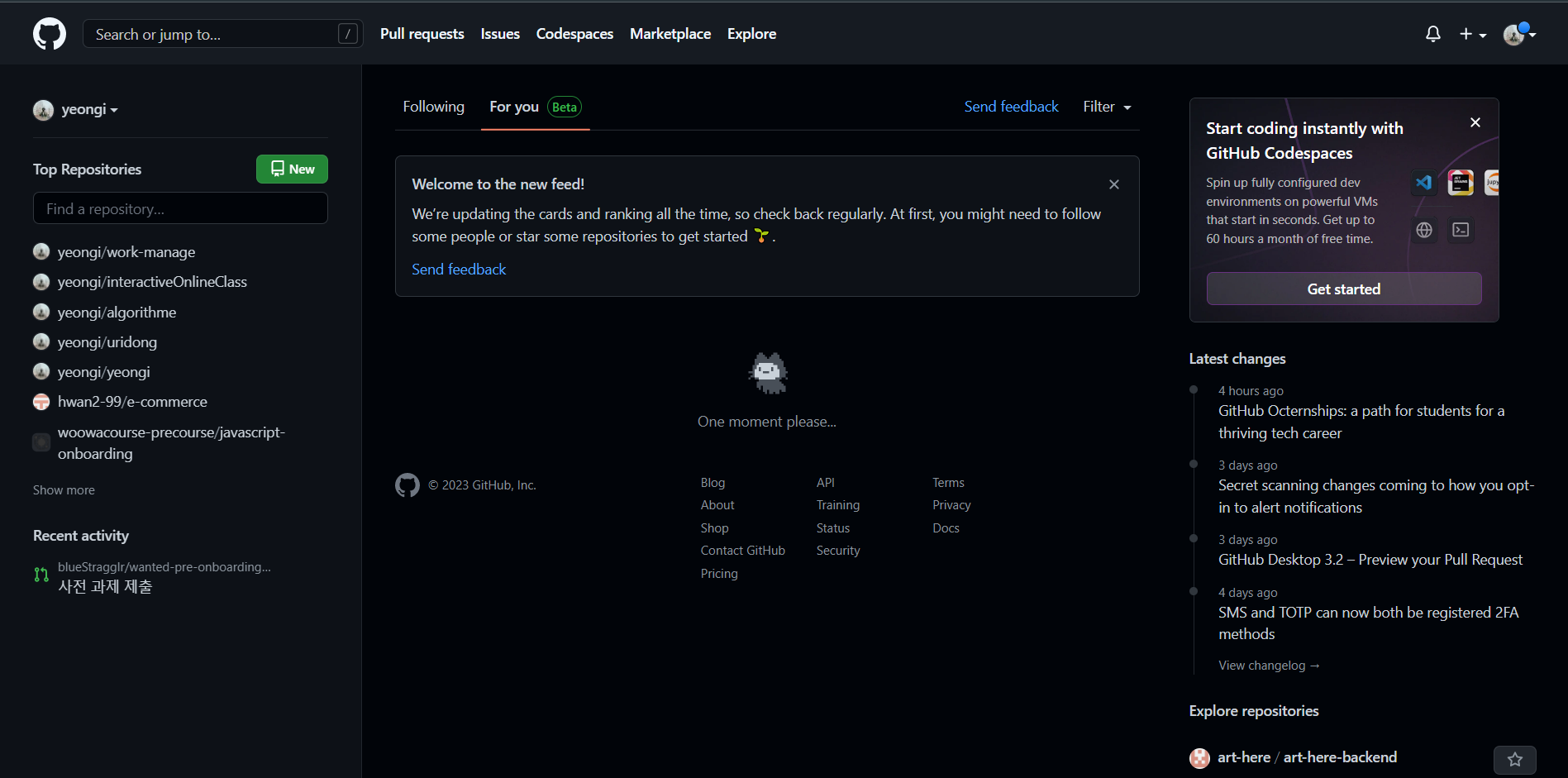The width and height of the screenshot is (1568, 778).
Task: Click Show more repositories
Action: tap(64, 490)
